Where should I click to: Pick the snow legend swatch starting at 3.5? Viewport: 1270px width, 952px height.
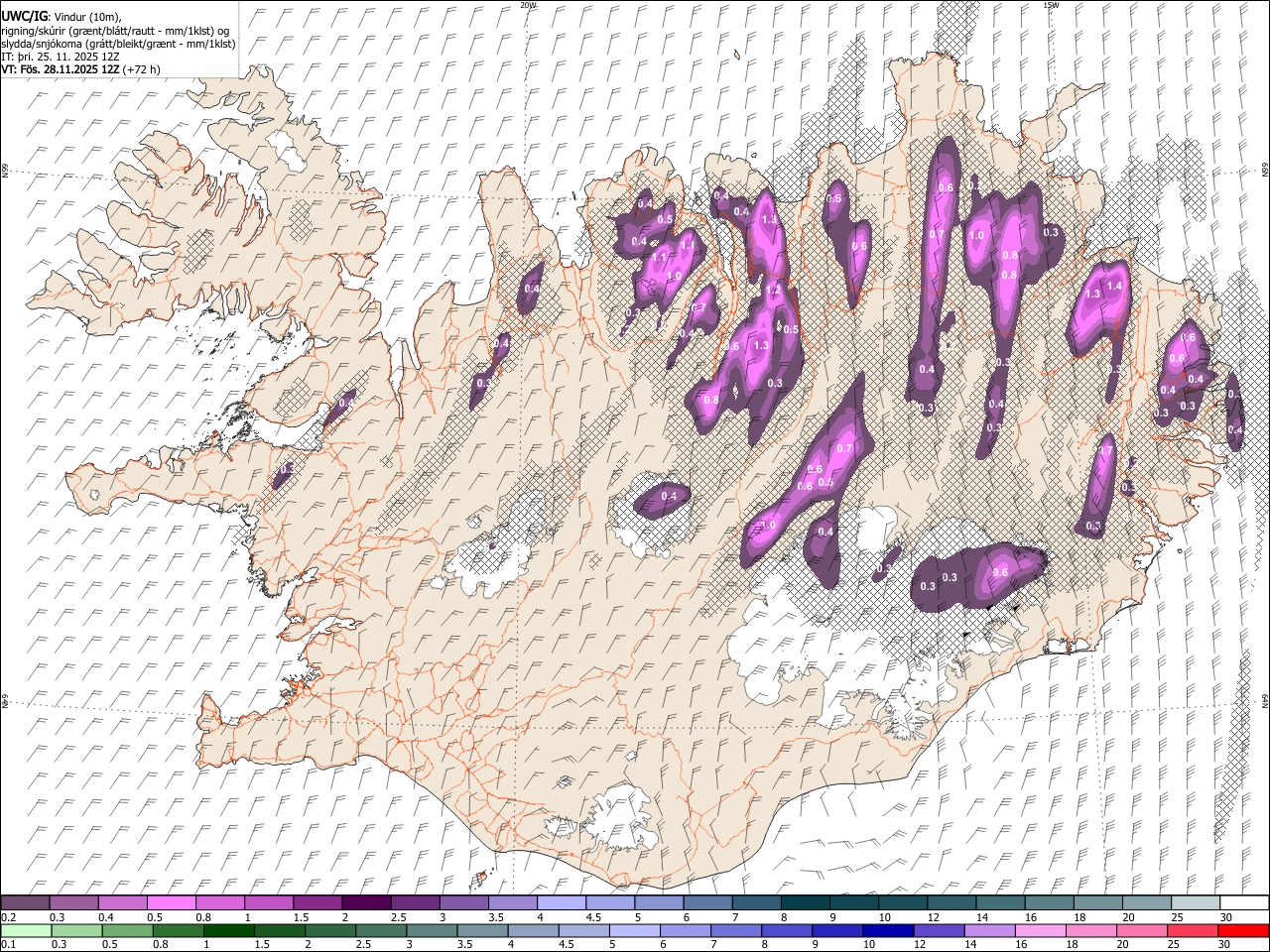pyautogui.click(x=512, y=902)
